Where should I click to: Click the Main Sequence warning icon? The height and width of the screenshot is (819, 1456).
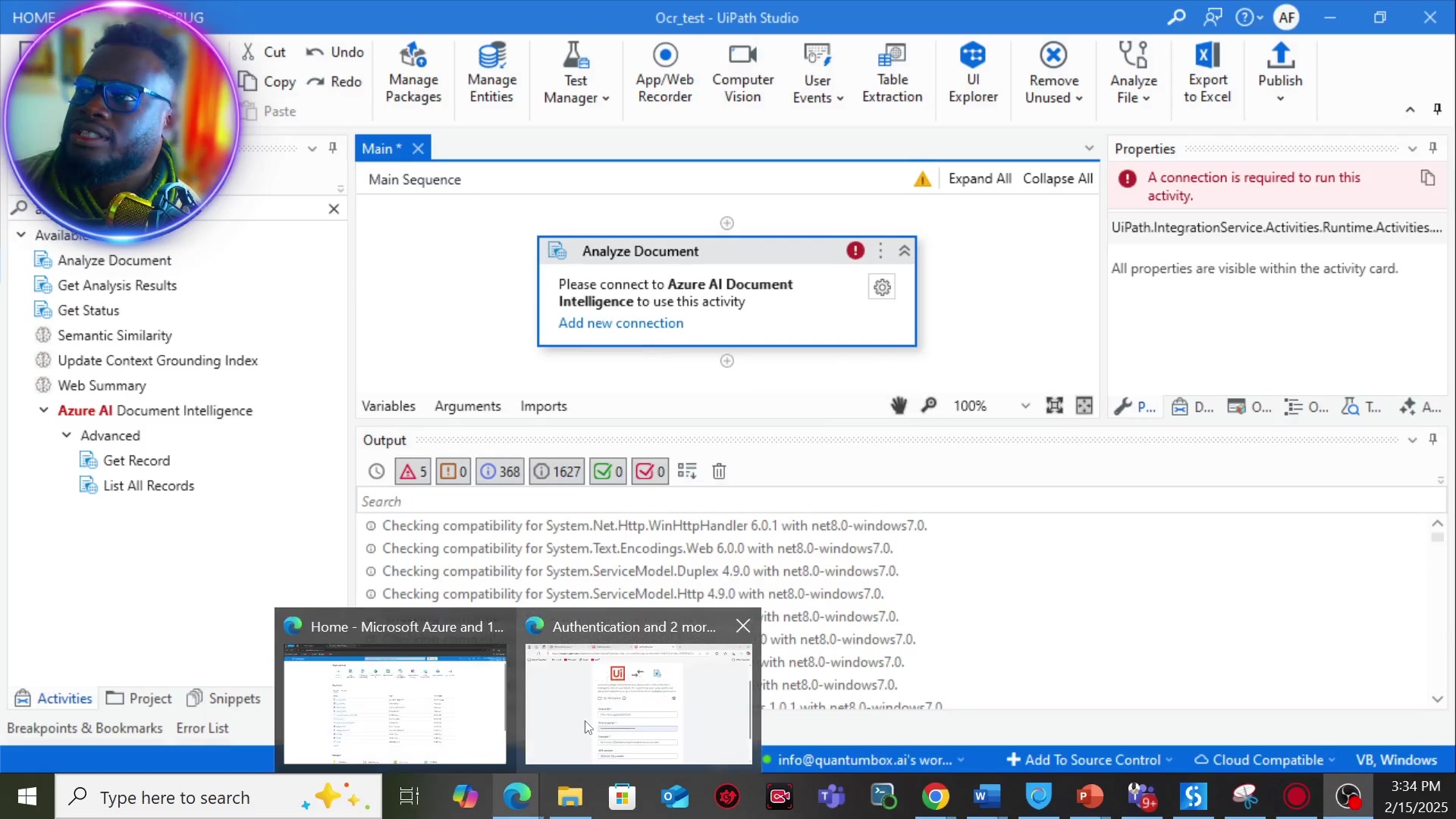922,179
